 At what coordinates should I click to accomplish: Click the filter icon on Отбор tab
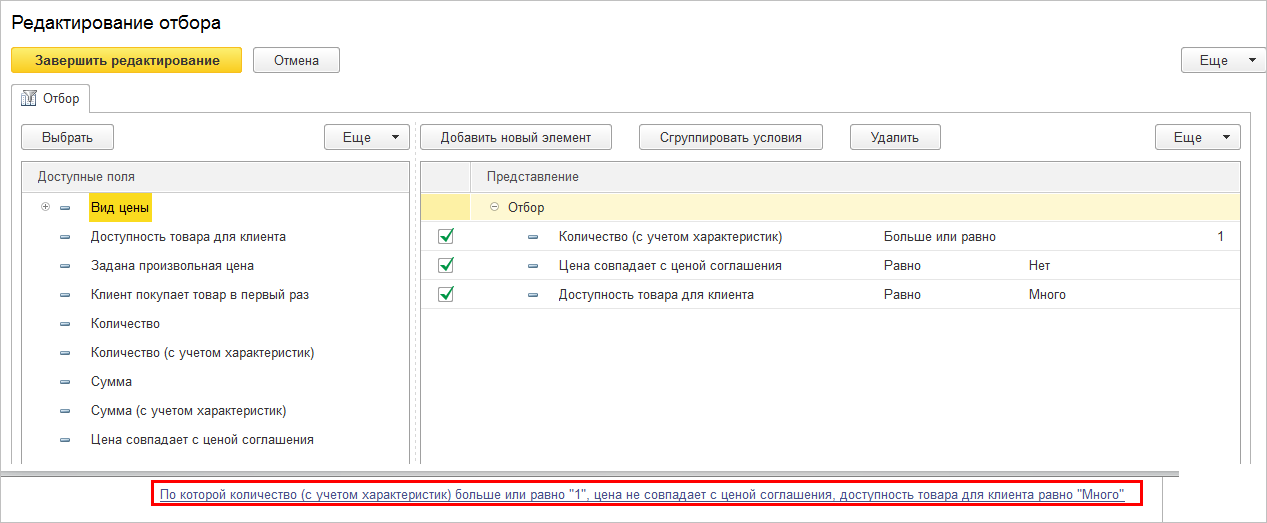point(29,99)
